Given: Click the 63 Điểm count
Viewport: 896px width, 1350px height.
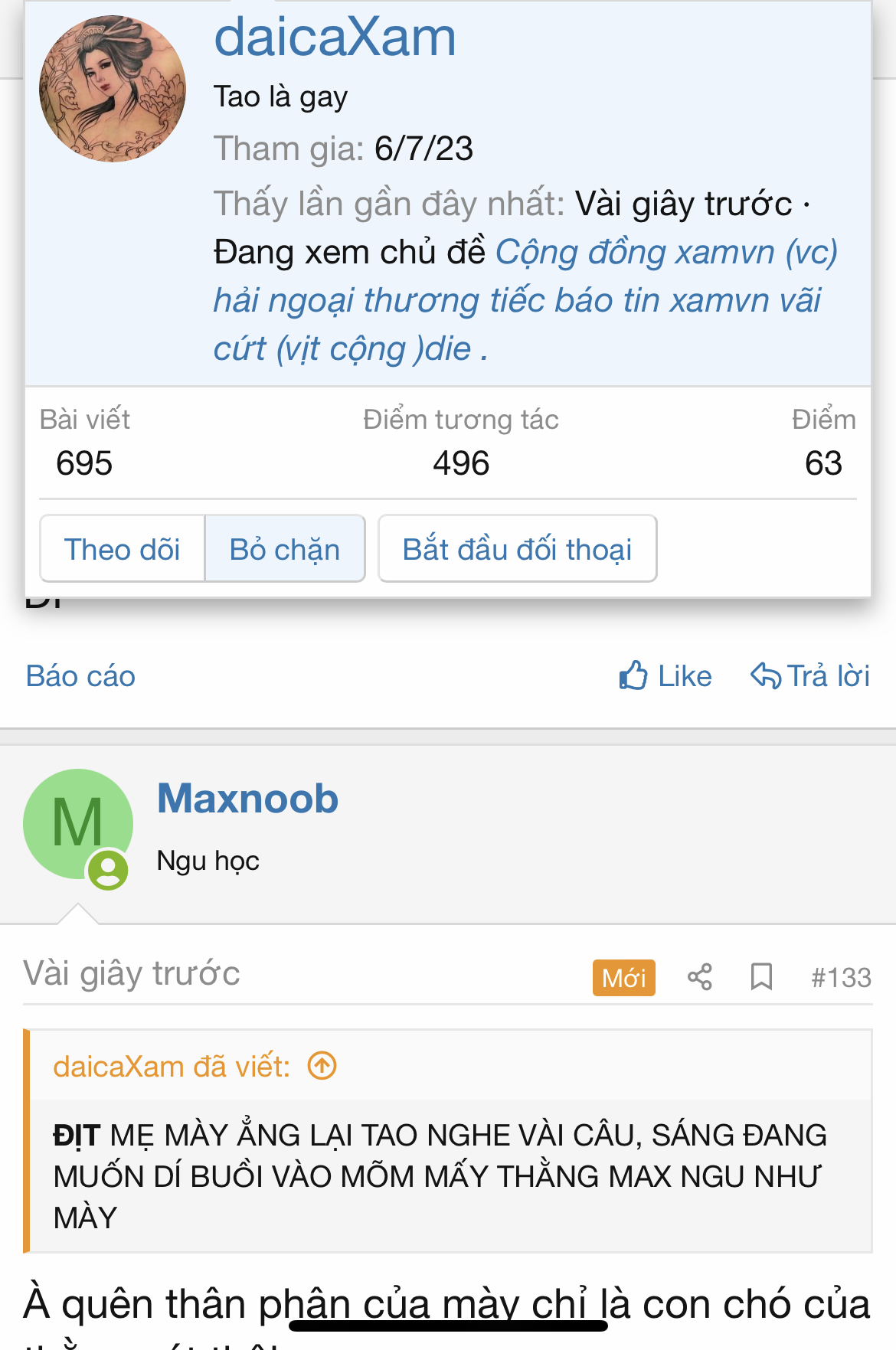Looking at the screenshot, I should [x=823, y=463].
